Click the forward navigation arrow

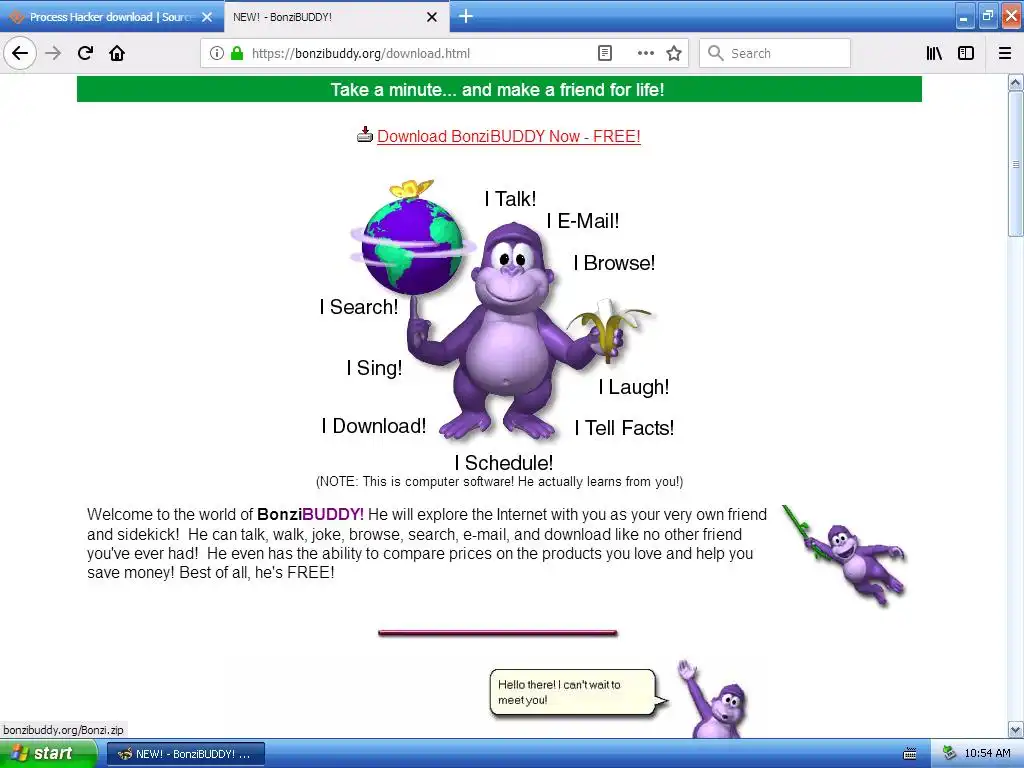[x=53, y=53]
